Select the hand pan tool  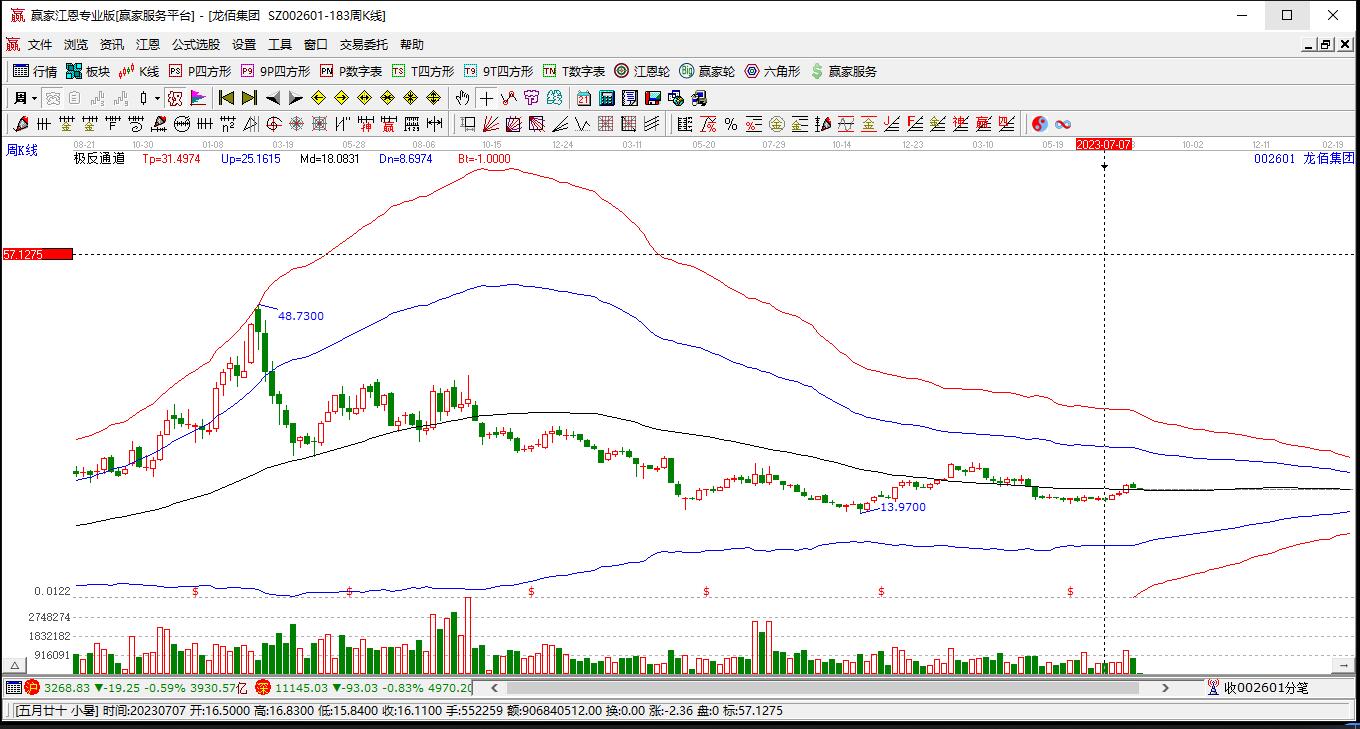point(462,98)
